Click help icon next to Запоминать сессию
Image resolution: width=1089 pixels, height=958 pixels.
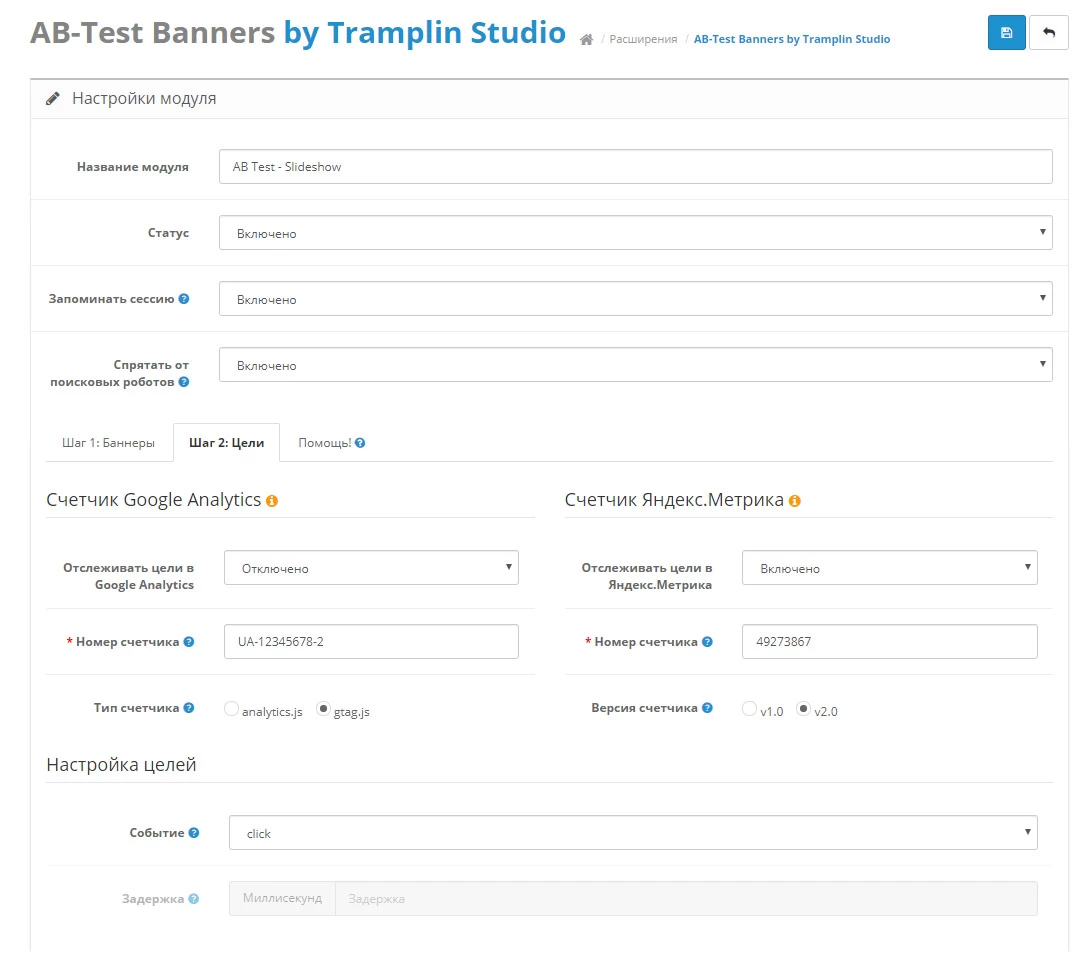(183, 299)
